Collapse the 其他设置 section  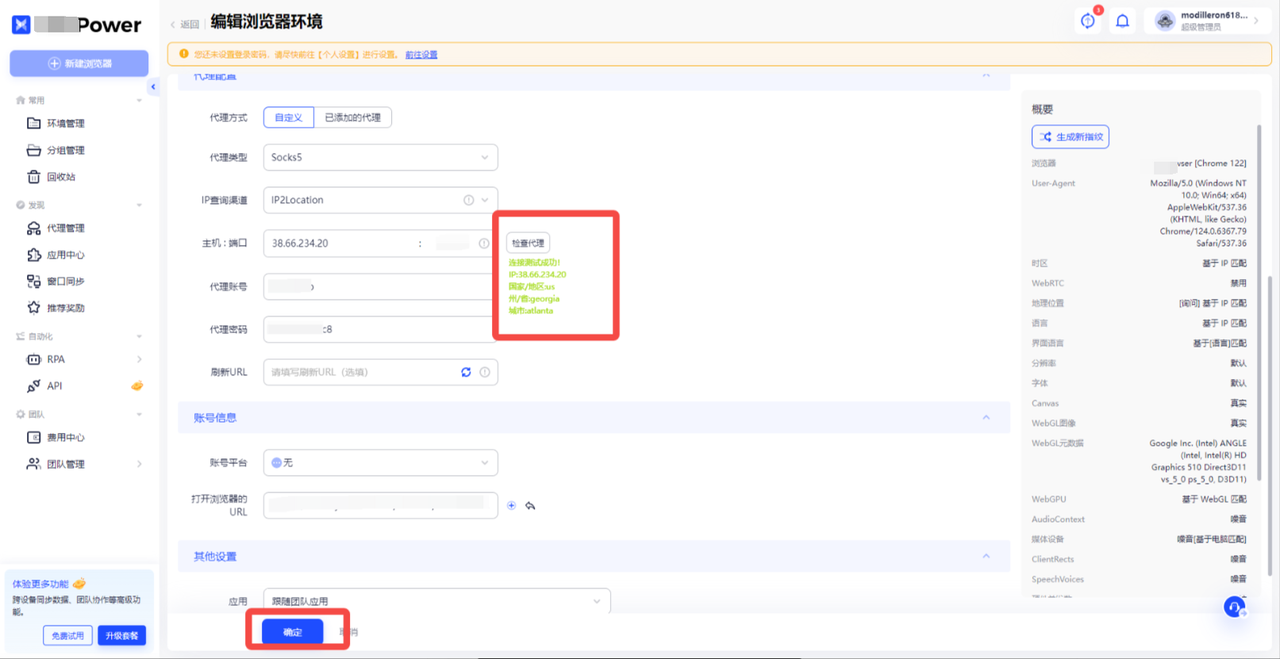[x=986, y=556]
